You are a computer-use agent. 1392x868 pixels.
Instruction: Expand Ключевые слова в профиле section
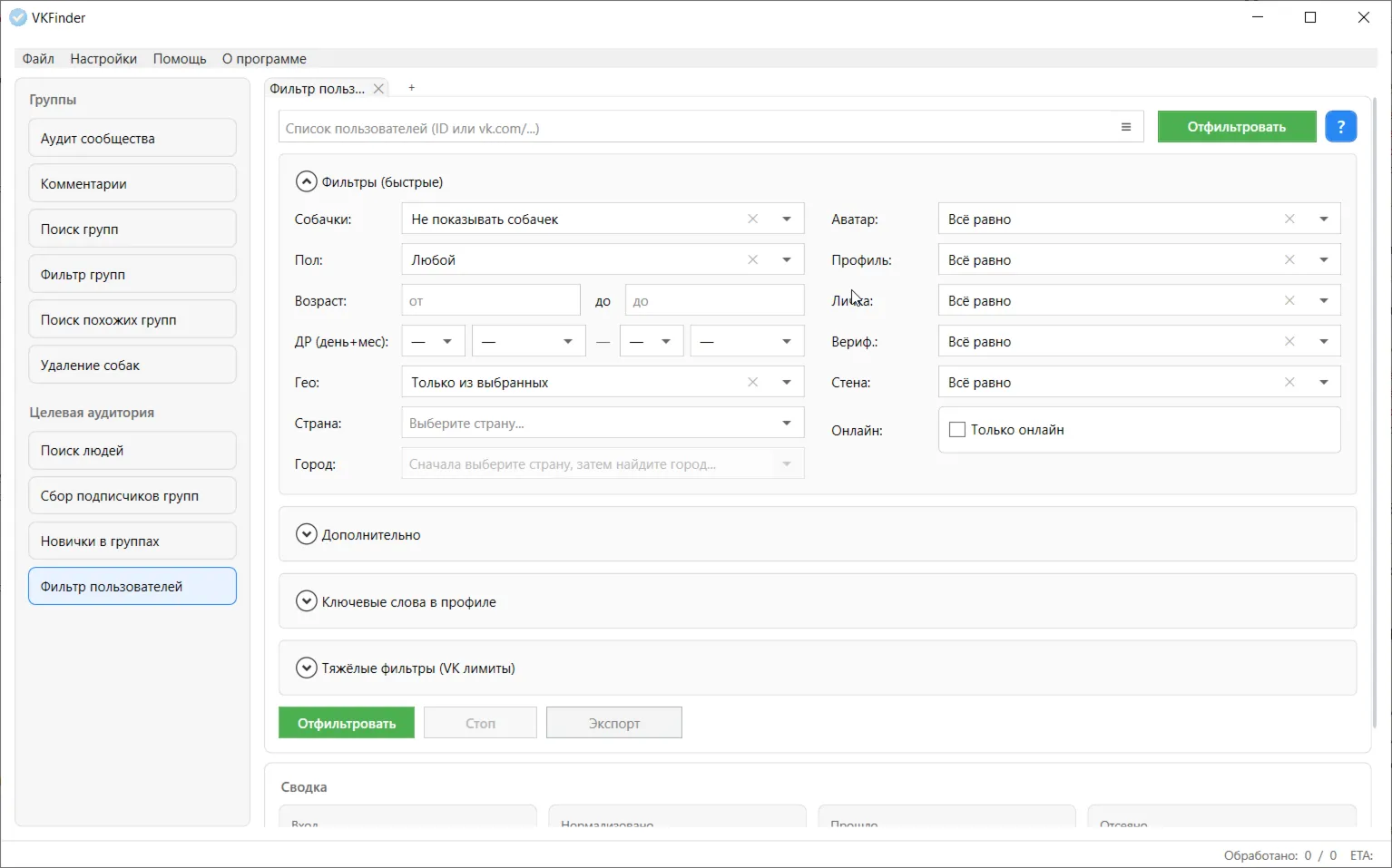(x=307, y=601)
